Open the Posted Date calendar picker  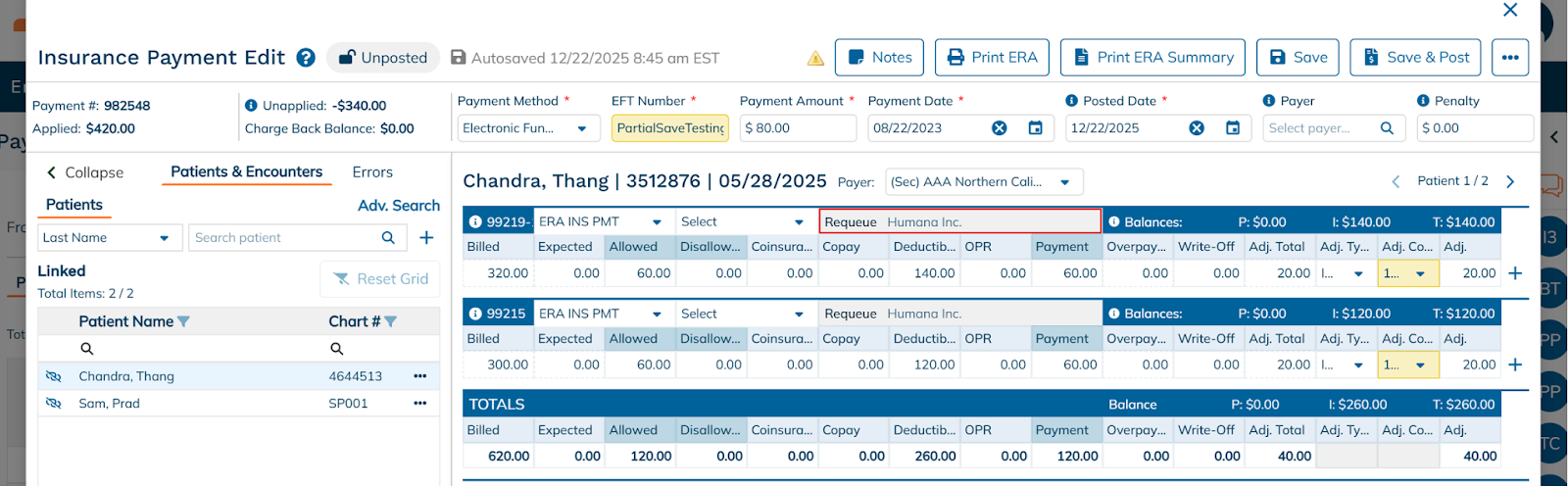(x=1233, y=128)
